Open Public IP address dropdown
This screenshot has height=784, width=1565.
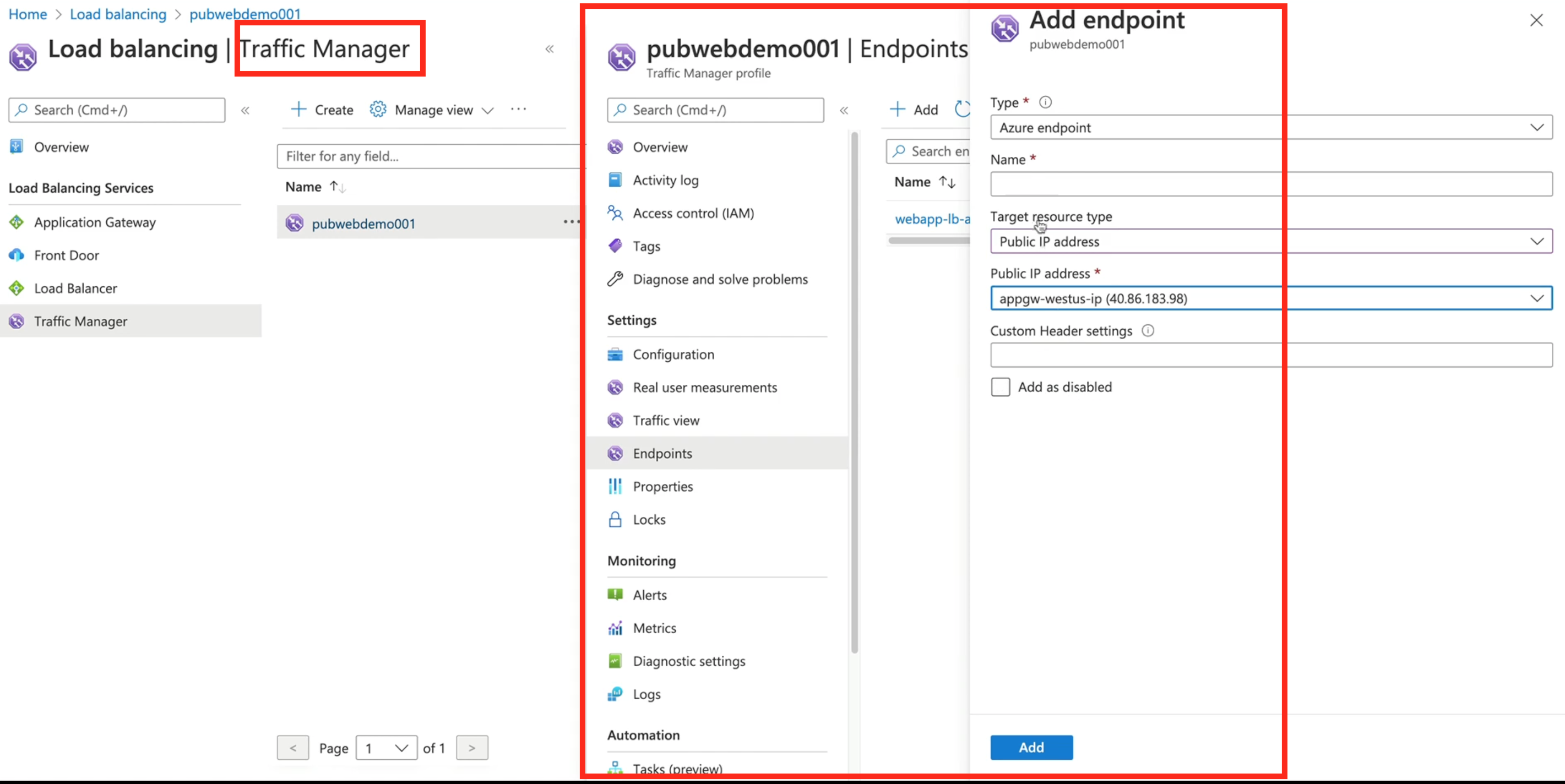pyautogui.click(x=1271, y=298)
